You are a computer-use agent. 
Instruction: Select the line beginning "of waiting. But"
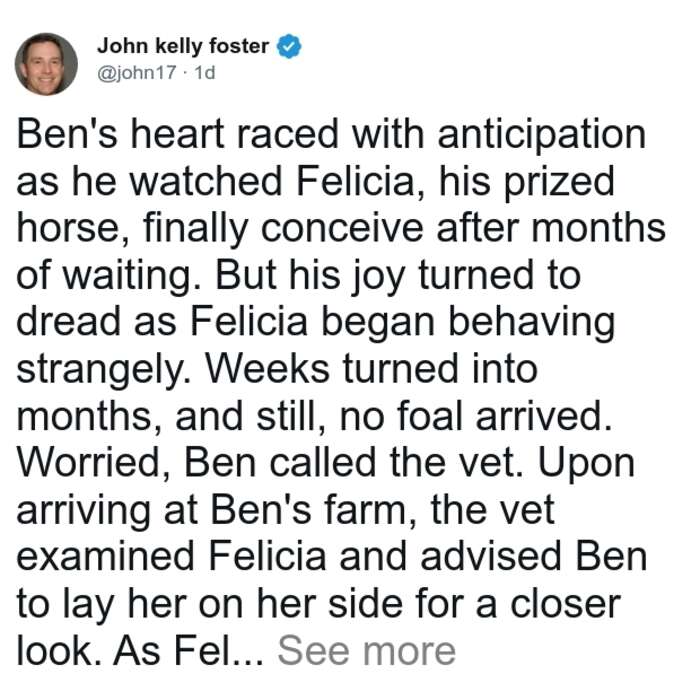click(298, 276)
